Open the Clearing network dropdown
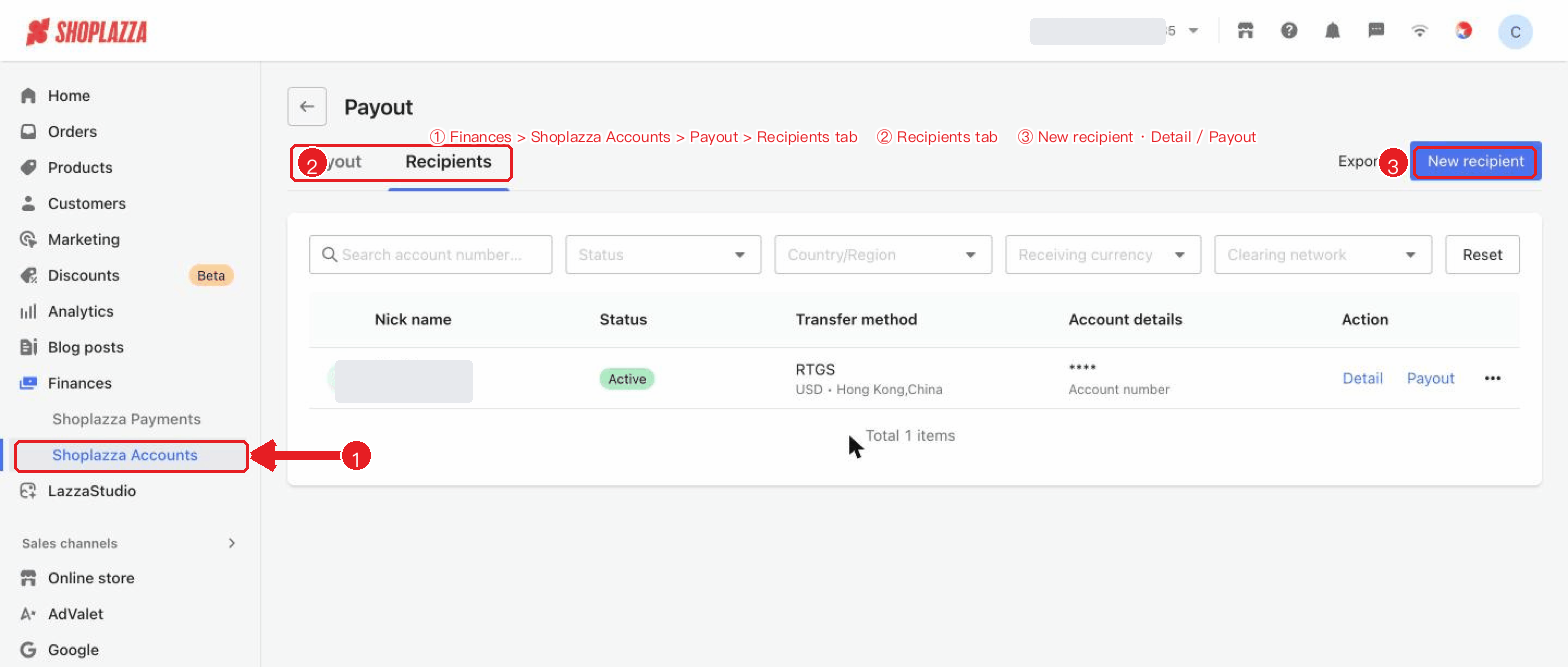 [1323, 255]
